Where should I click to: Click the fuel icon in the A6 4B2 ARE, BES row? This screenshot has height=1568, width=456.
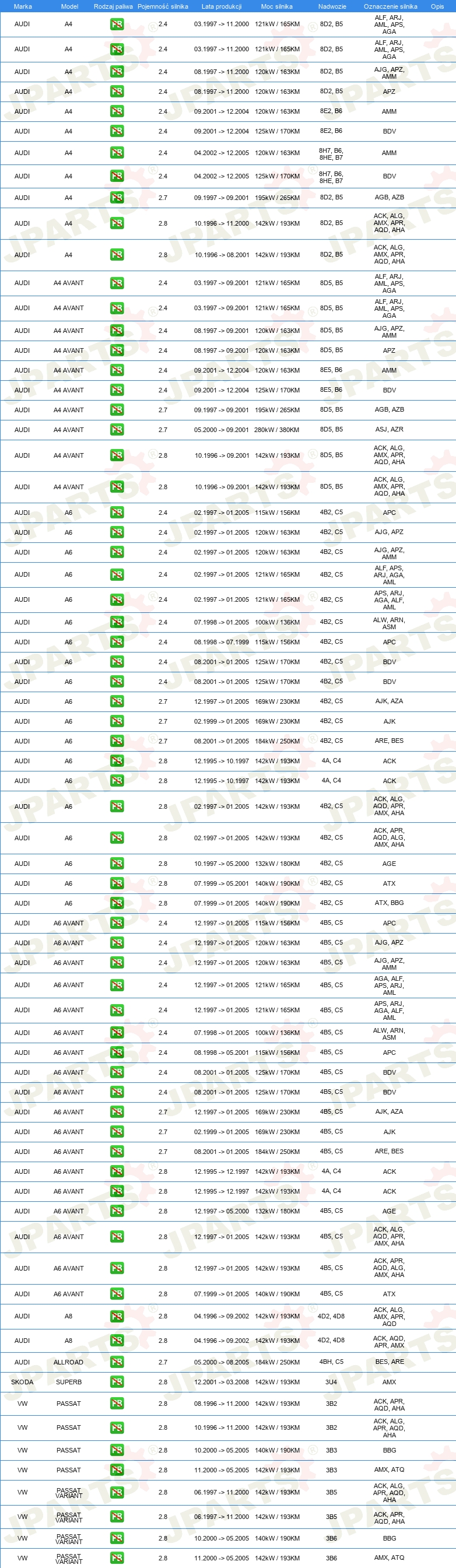(117, 741)
